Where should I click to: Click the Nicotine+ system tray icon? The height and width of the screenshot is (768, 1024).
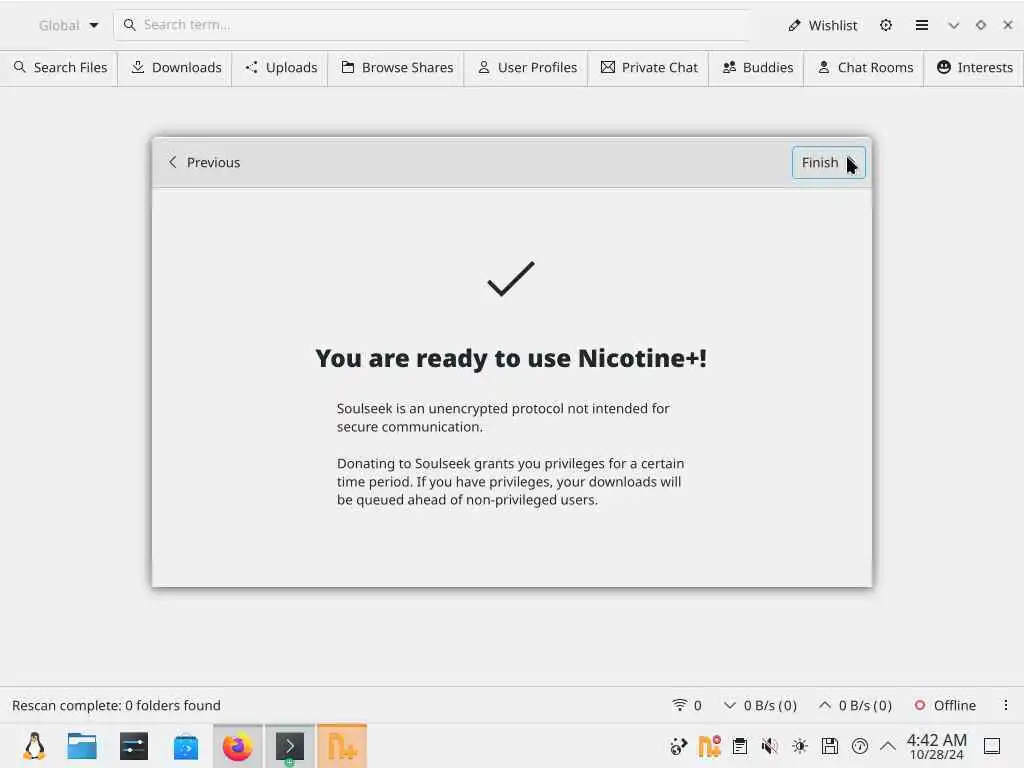pos(709,746)
